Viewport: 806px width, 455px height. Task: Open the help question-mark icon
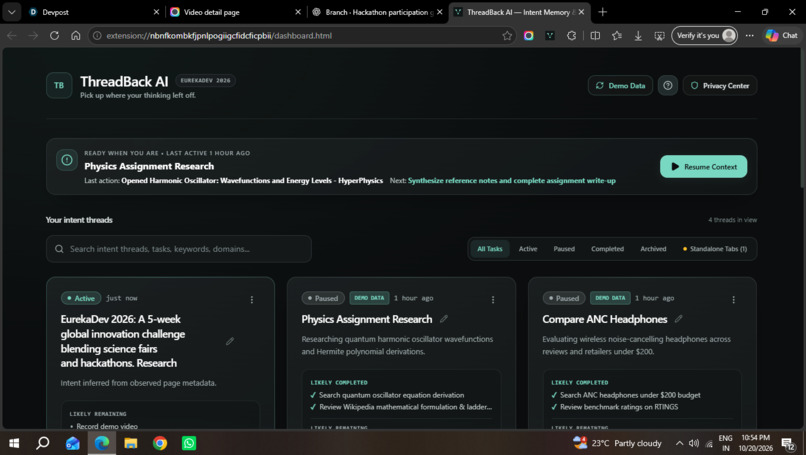(x=668, y=85)
